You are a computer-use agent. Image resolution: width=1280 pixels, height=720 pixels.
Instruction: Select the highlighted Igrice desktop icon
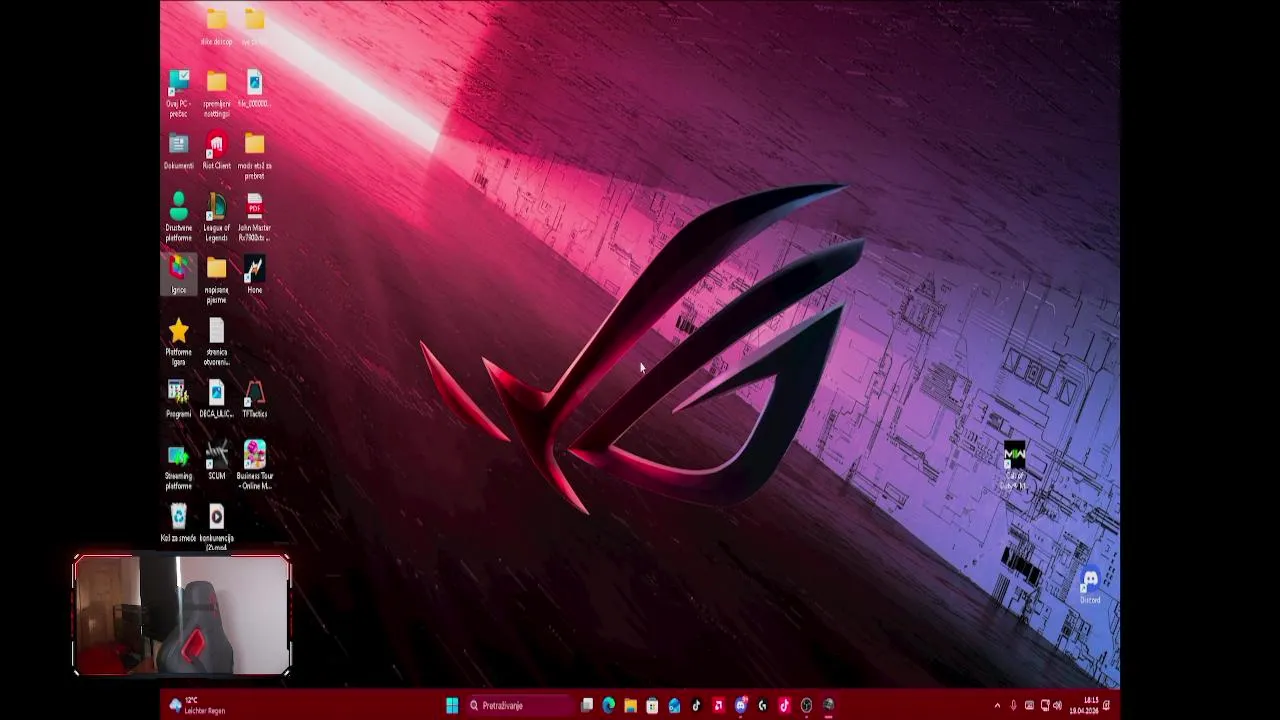click(x=178, y=275)
